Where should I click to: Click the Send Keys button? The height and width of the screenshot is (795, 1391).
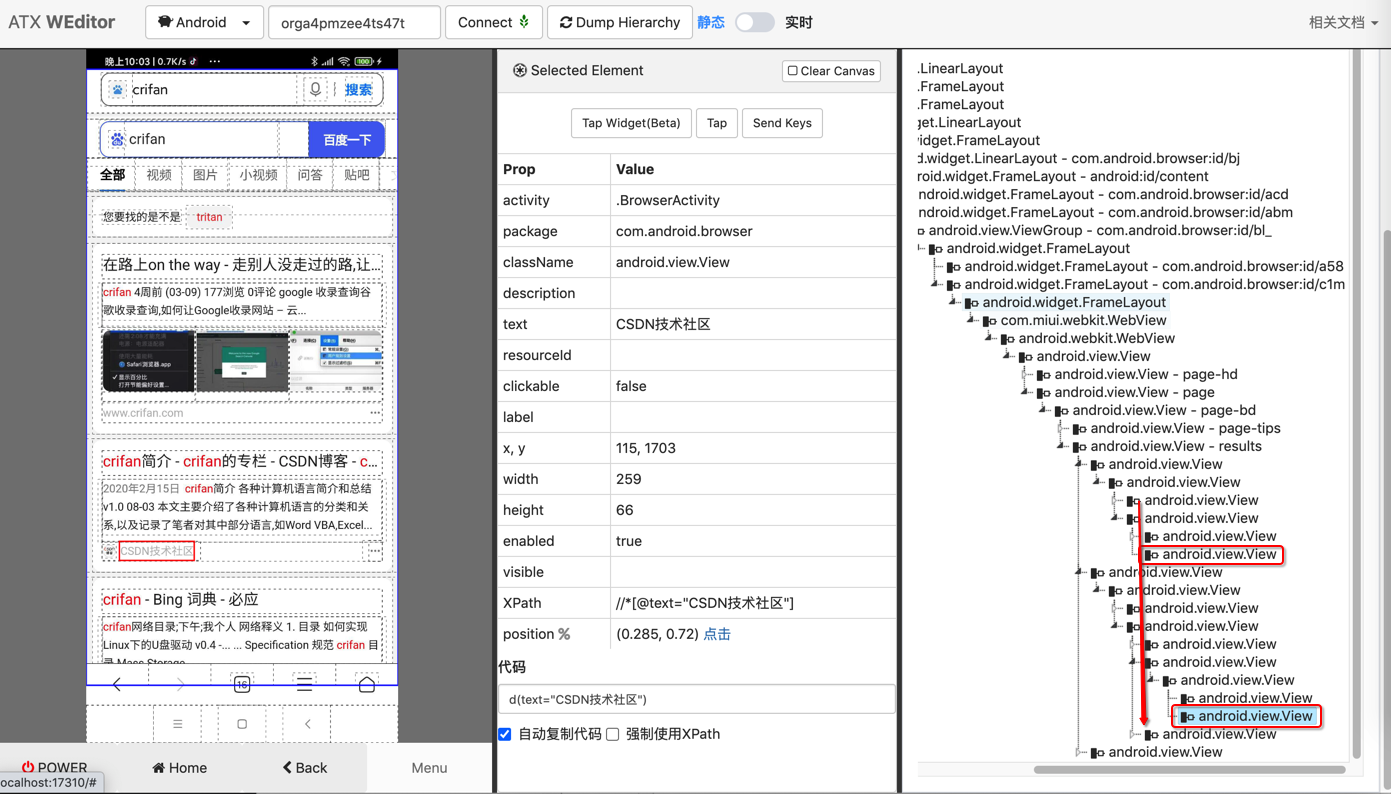click(782, 123)
